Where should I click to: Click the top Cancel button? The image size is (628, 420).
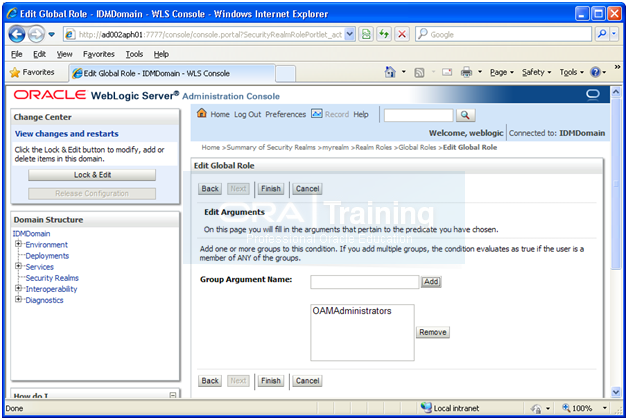click(307, 189)
